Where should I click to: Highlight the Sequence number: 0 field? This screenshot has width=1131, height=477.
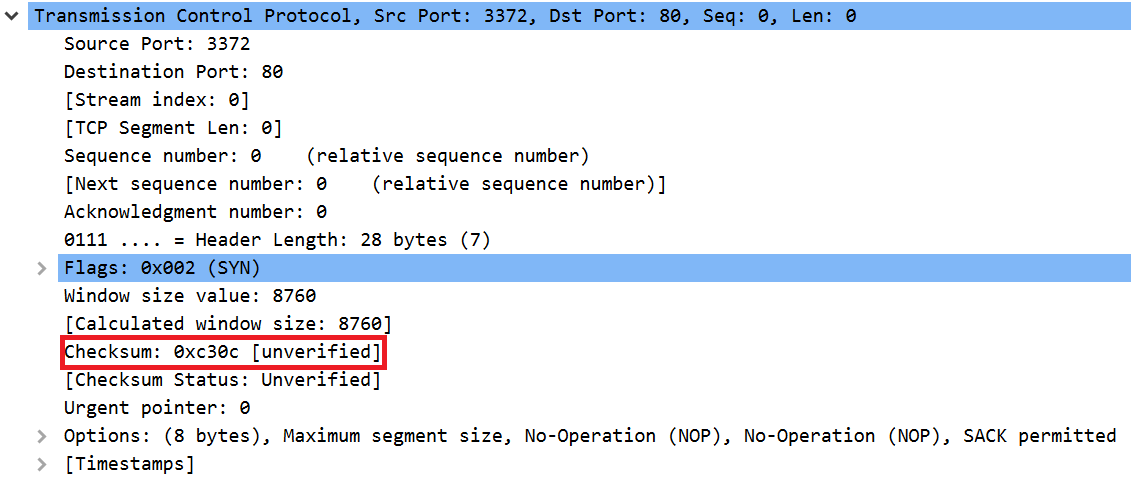(162, 156)
